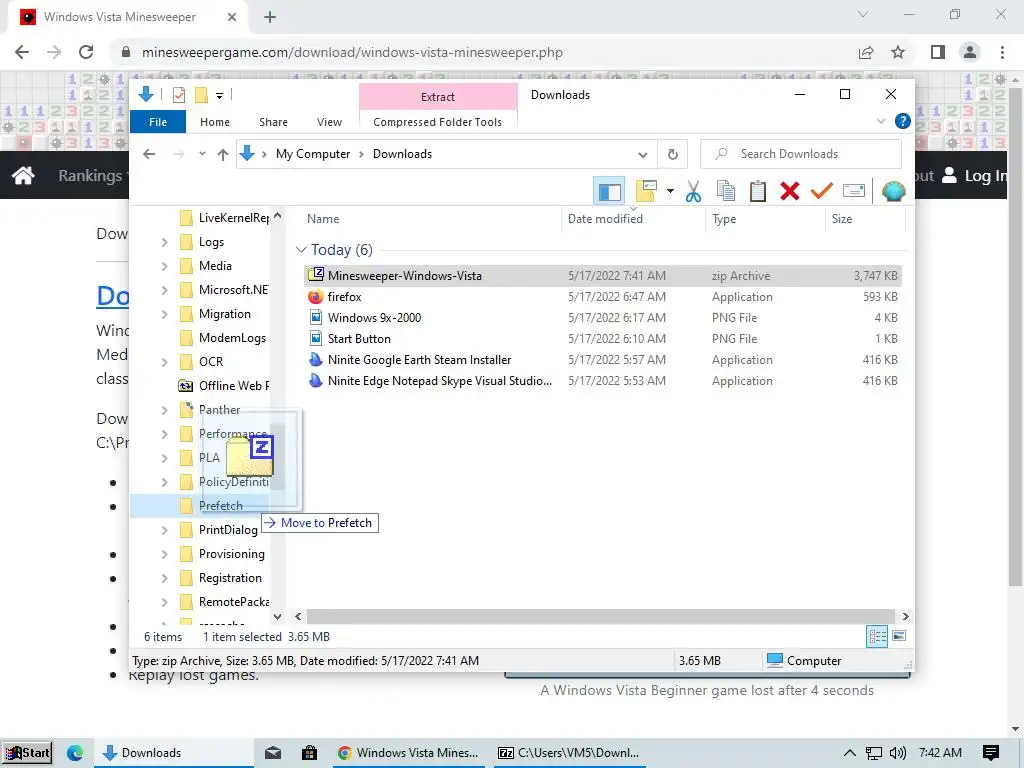Expand the Migration folder tree node
1024x768 pixels.
(165, 314)
